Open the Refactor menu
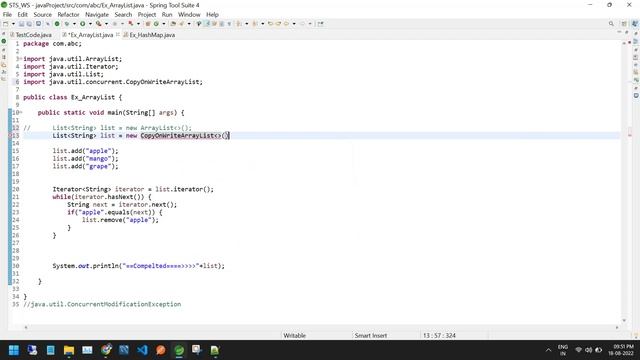Viewport: 640px width, 360px height. [68, 14]
